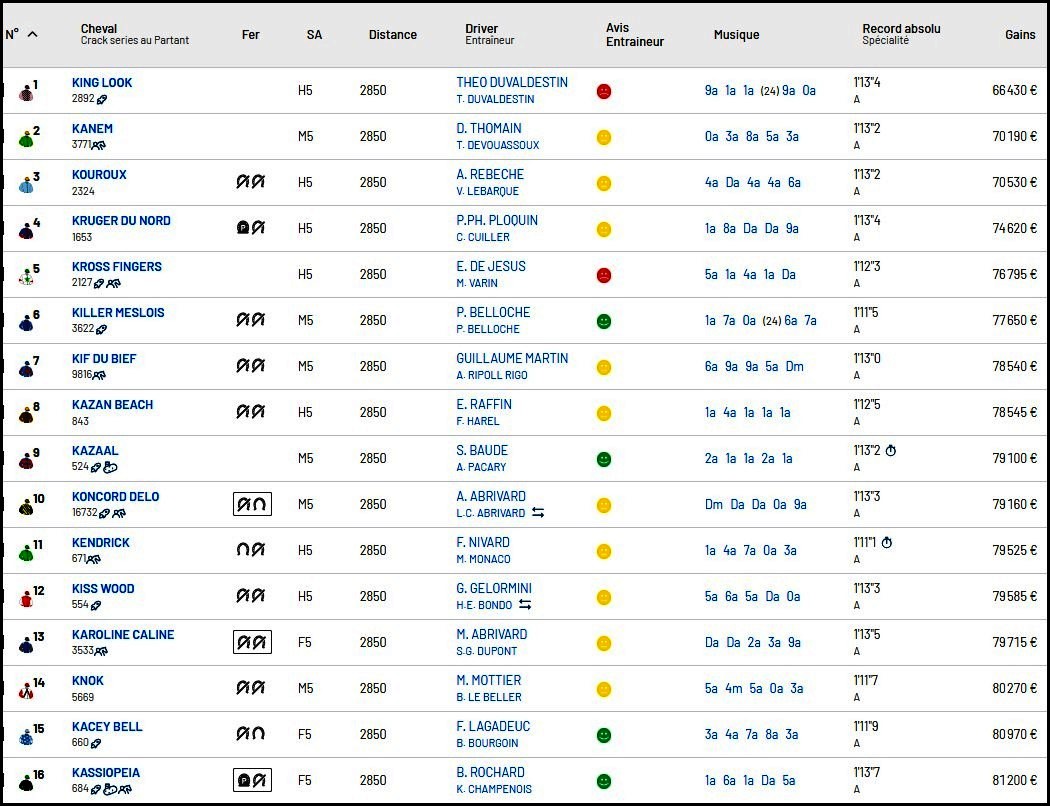Click the red trainer-opinion smiley for KING LOOK

pos(603,91)
